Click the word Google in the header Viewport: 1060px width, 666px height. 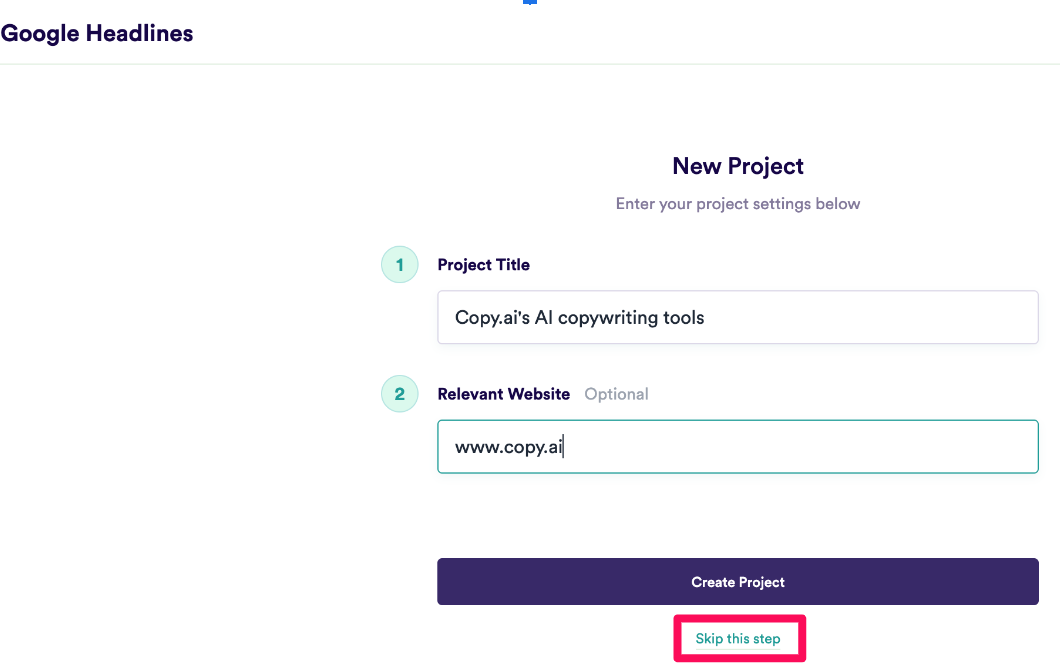point(40,33)
